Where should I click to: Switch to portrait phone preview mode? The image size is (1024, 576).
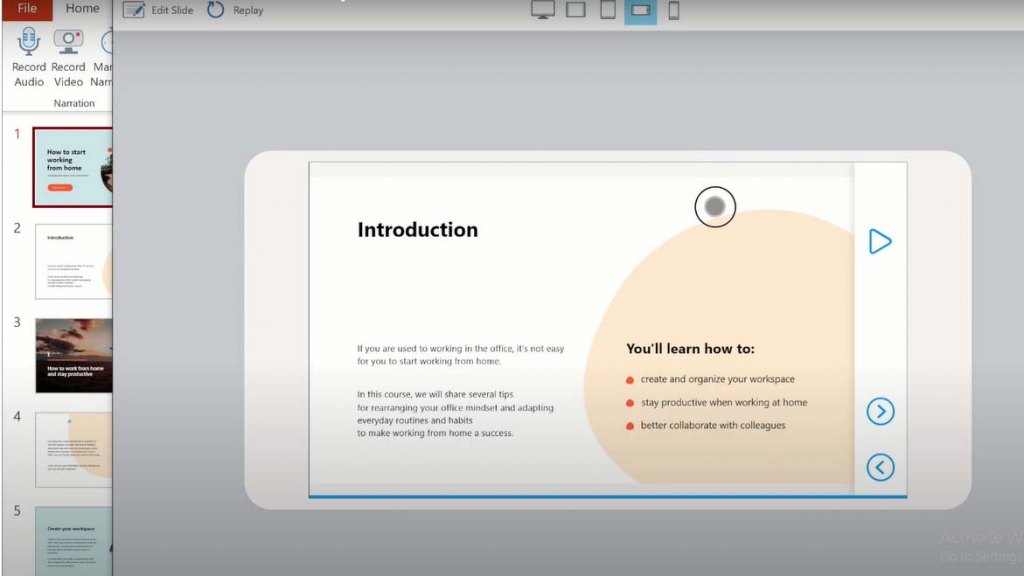673,11
